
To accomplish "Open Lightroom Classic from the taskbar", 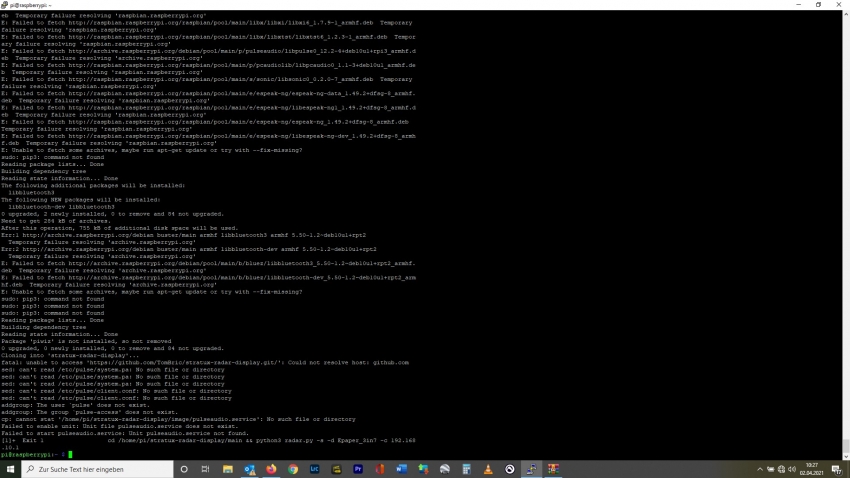I will (x=314, y=469).
